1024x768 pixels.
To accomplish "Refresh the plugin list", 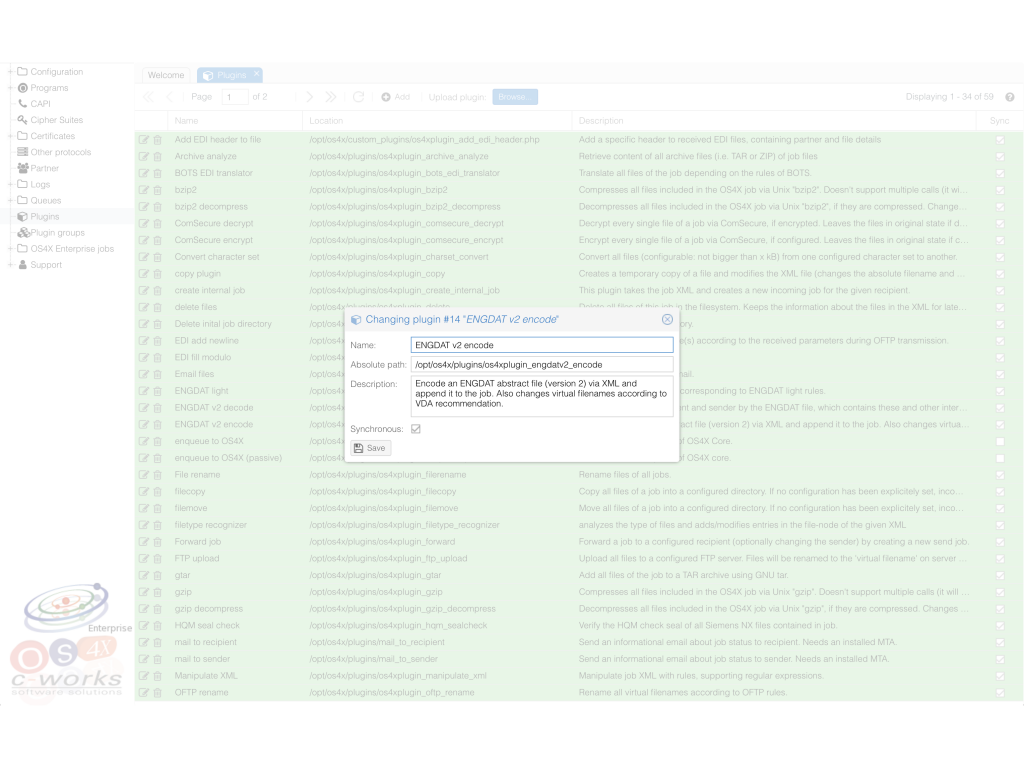I will (x=359, y=96).
